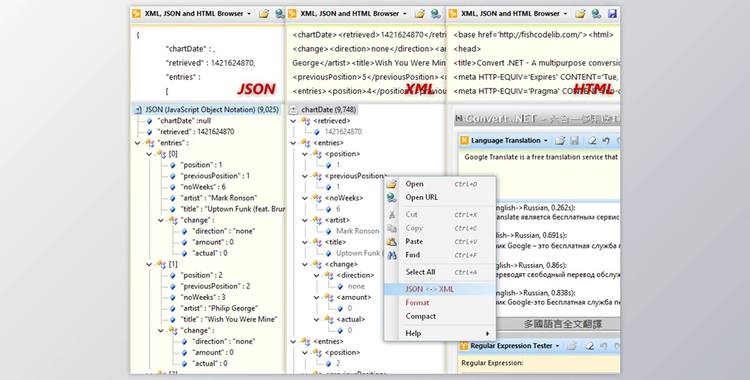This screenshot has height=380, width=750.
Task: Choose Copy in the context menu
Action: pyautogui.click(x=440, y=228)
